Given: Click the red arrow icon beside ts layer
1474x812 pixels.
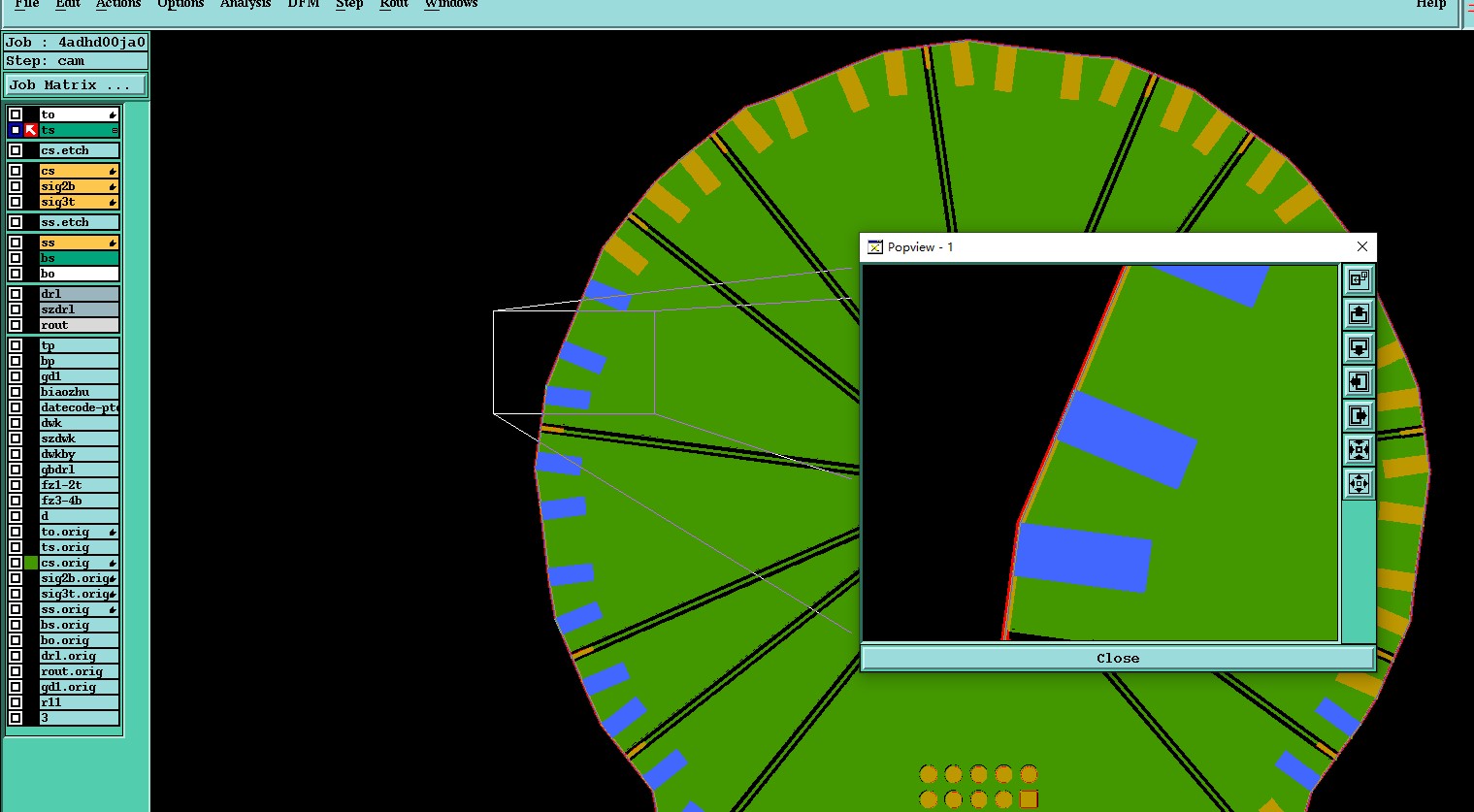Looking at the screenshot, I should coord(31,130).
